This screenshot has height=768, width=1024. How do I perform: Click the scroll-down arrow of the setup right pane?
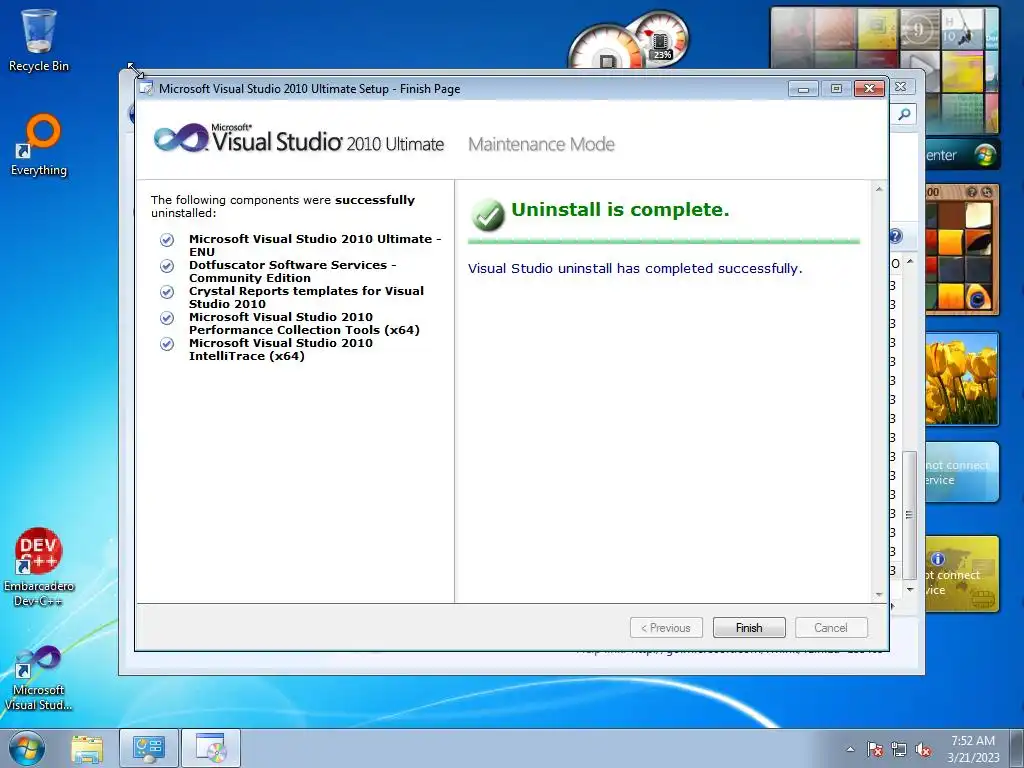(x=879, y=594)
